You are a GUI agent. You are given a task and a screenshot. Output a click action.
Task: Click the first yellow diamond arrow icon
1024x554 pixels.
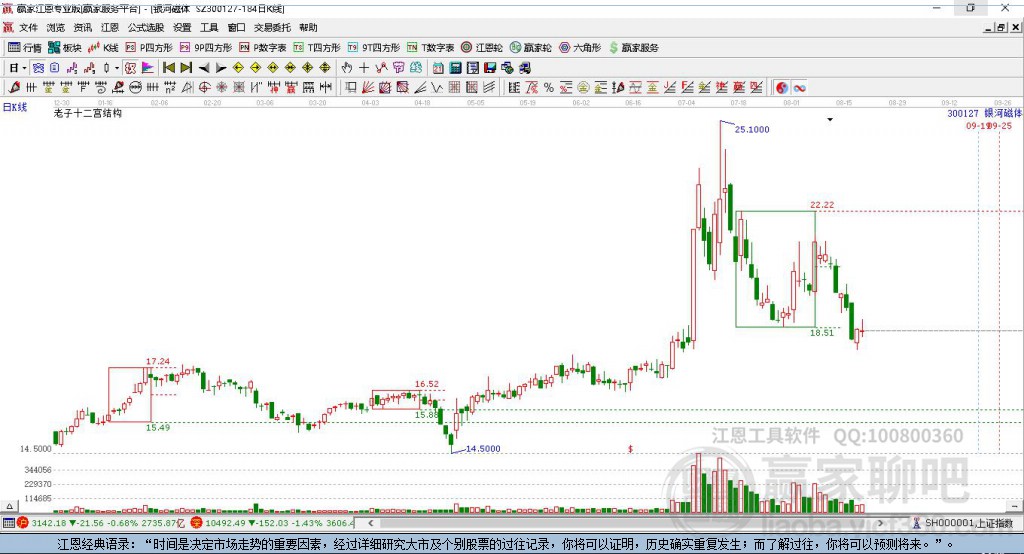(x=238, y=68)
